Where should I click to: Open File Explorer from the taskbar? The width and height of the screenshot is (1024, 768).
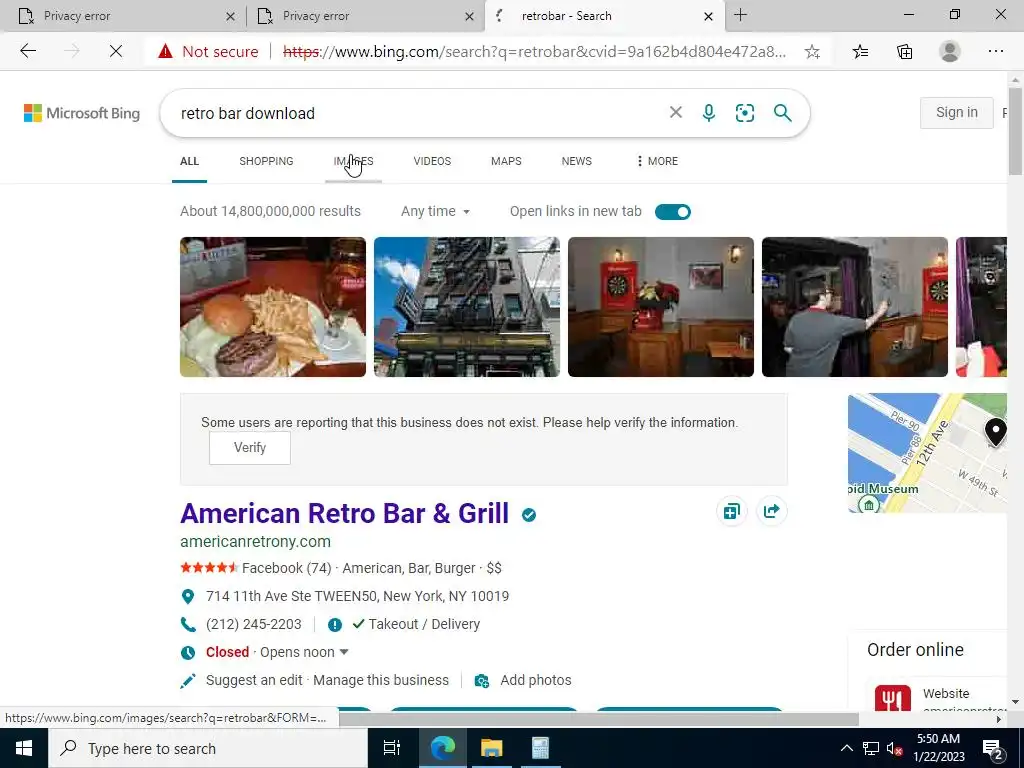(491, 748)
